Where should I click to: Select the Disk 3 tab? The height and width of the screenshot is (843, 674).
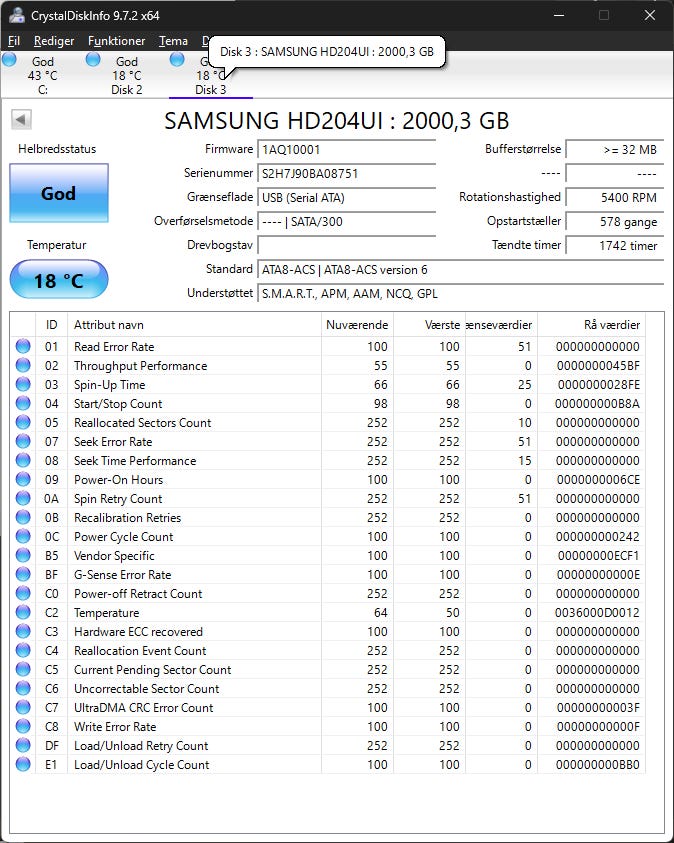(x=211, y=75)
